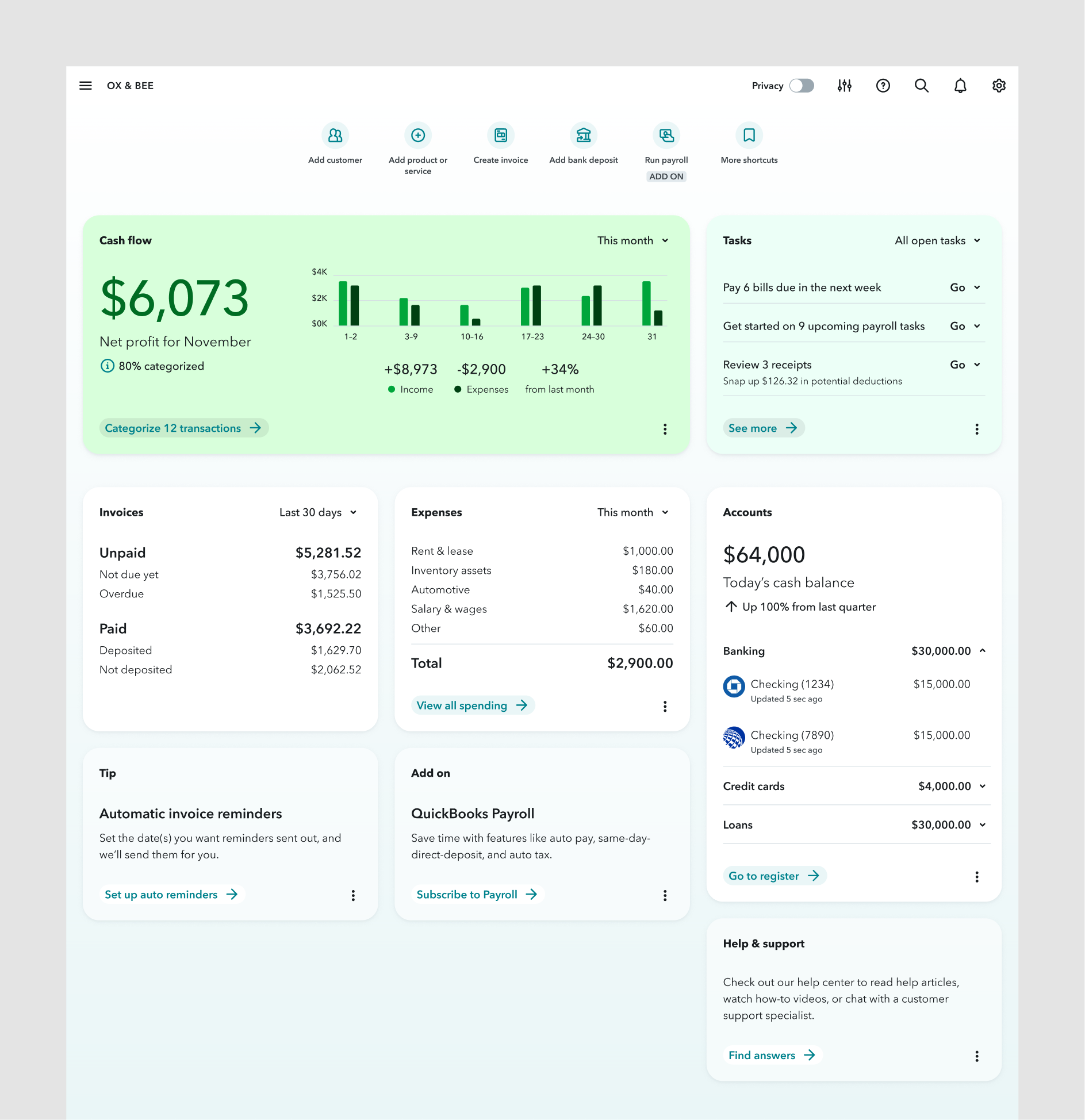Select the Run payroll shortcut

[x=666, y=136]
